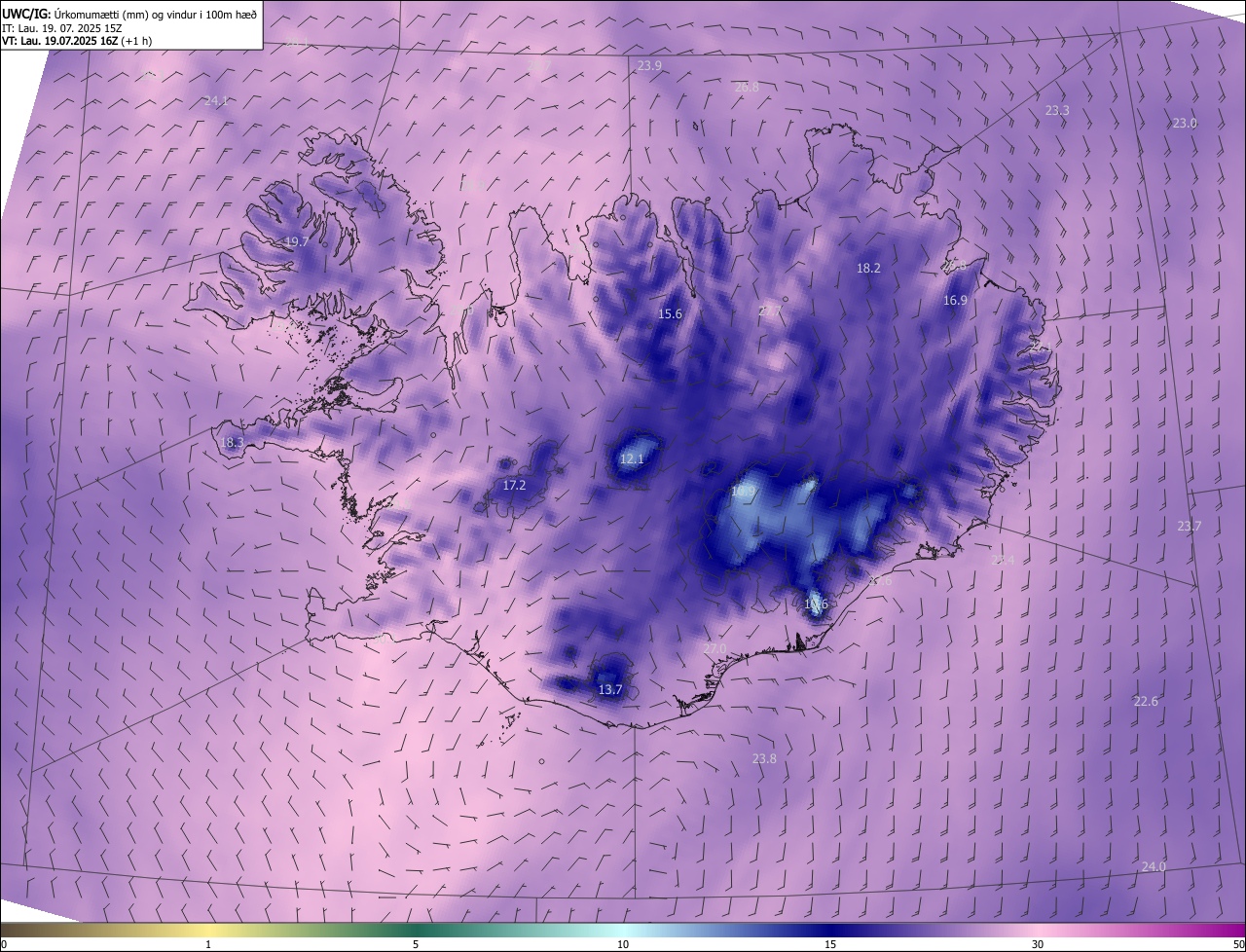
Task: Click the 12.1 value on the map
Action: click(632, 459)
